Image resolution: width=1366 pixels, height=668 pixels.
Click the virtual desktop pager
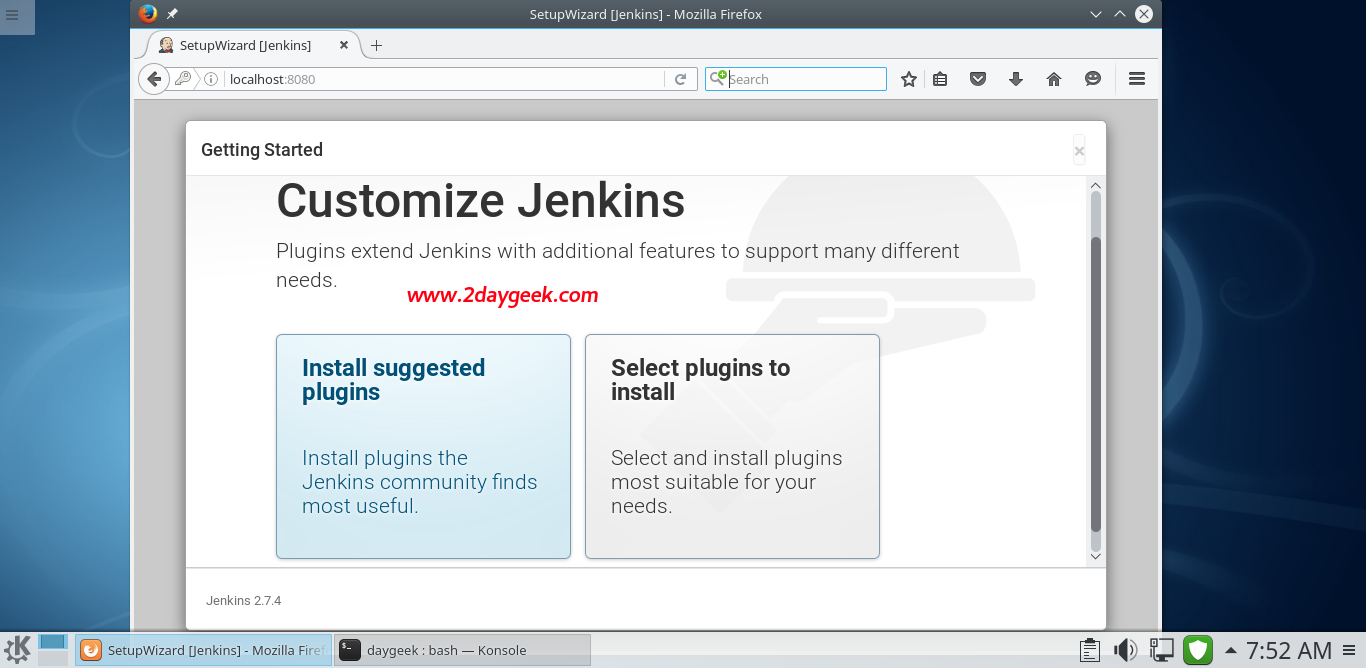(x=52, y=649)
